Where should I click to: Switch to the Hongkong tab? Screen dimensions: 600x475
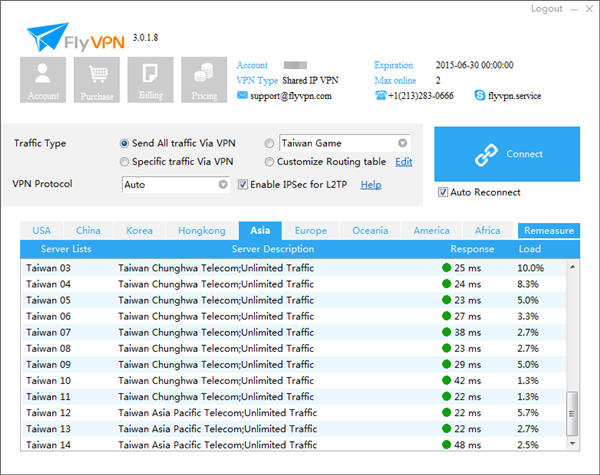202,230
